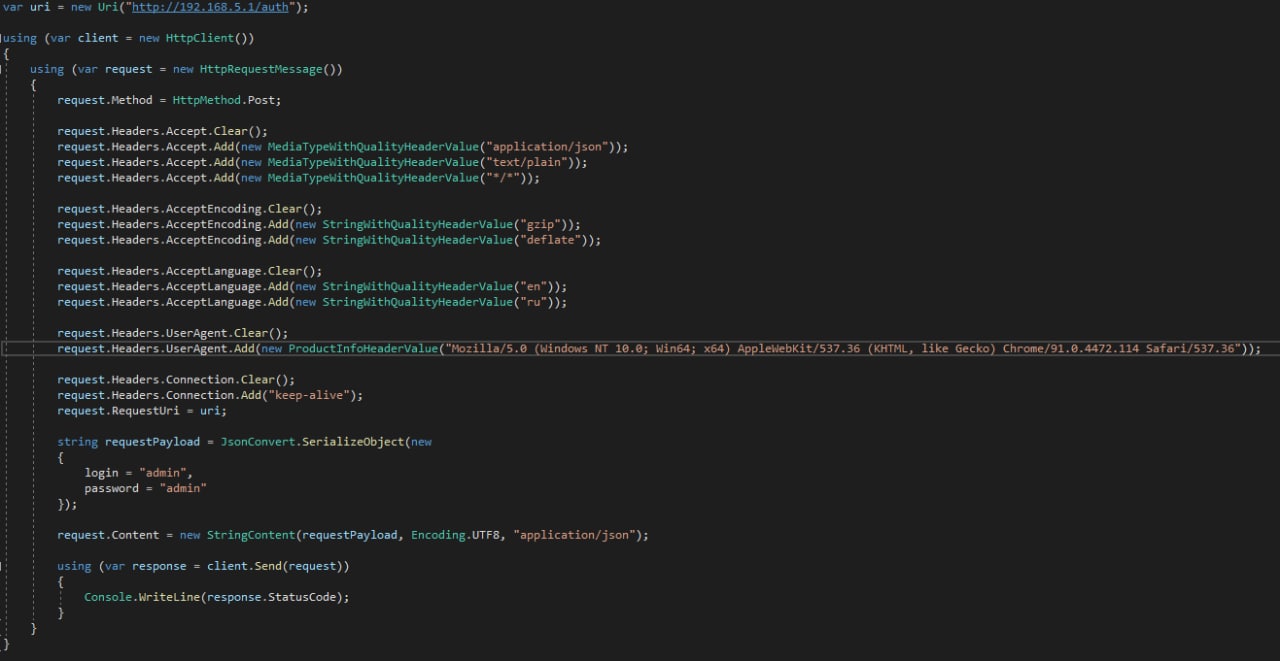Click the 'login' property in the anonymous object
The height and width of the screenshot is (661, 1280).
101,473
